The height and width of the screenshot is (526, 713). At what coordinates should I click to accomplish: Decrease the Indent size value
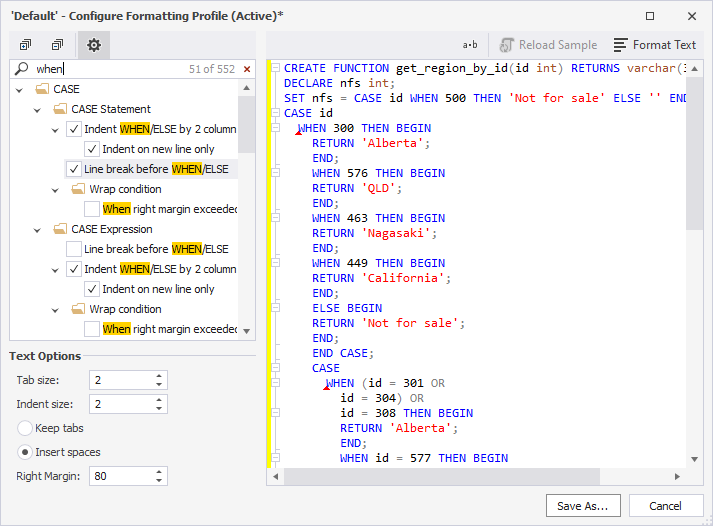159,409
